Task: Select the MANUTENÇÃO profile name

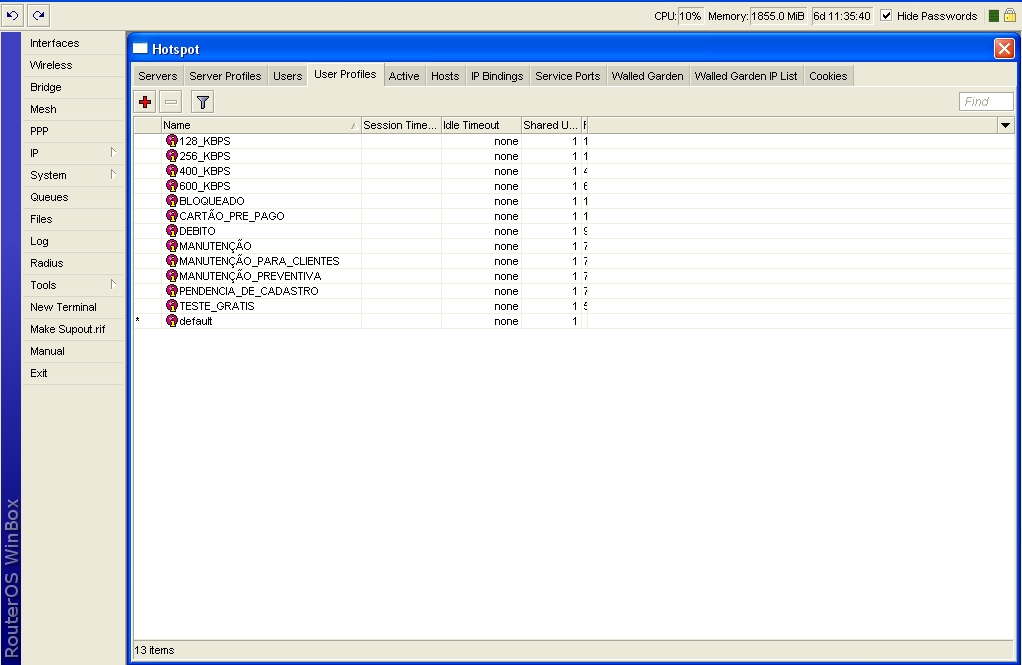Action: click(x=215, y=246)
